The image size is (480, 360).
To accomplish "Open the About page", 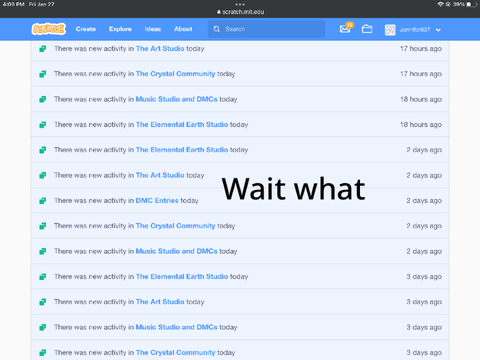I will [183, 29].
